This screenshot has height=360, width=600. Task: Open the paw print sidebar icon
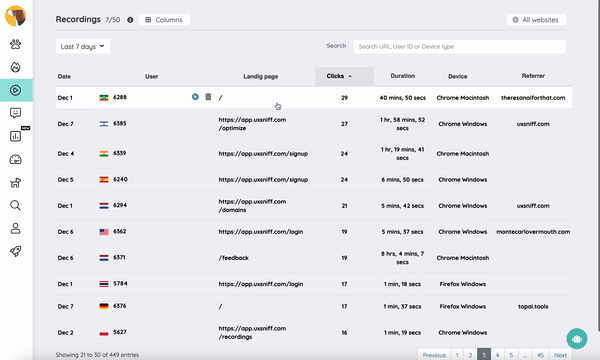(x=15, y=44)
